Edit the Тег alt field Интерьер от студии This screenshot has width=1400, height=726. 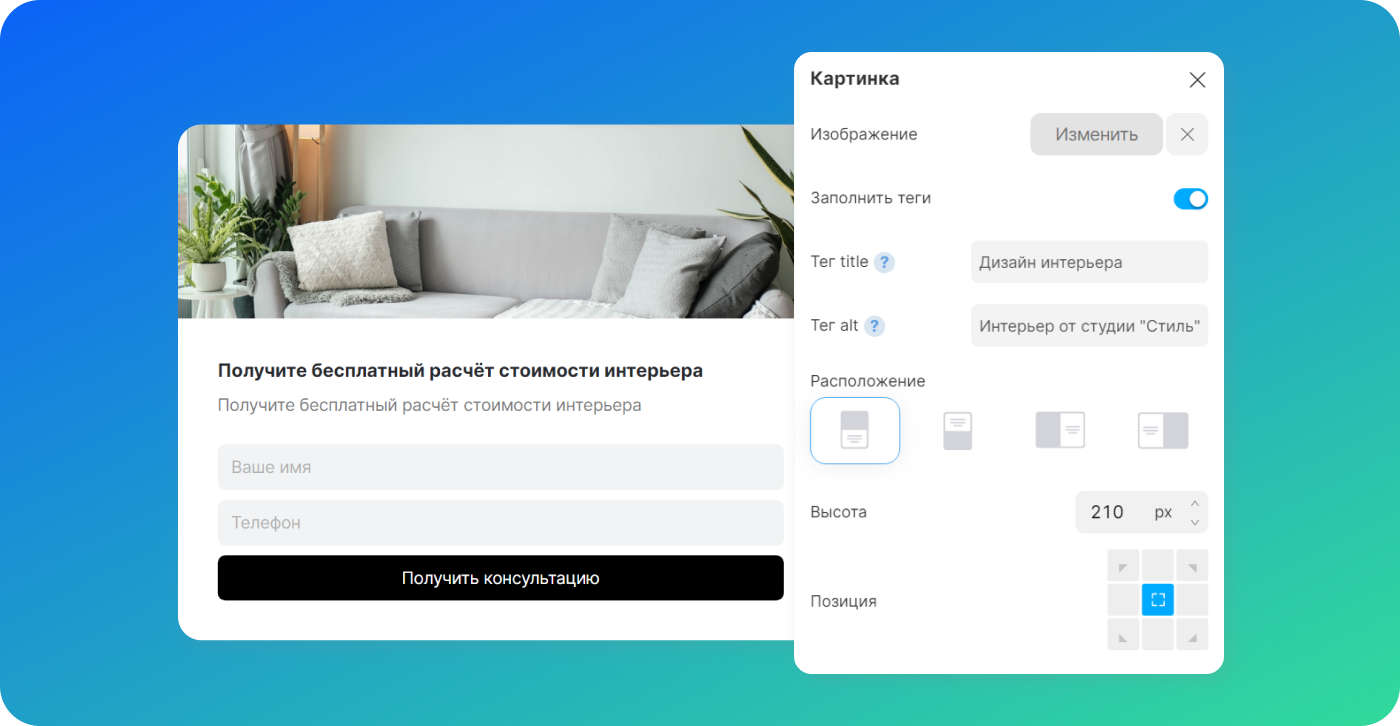click(1089, 326)
